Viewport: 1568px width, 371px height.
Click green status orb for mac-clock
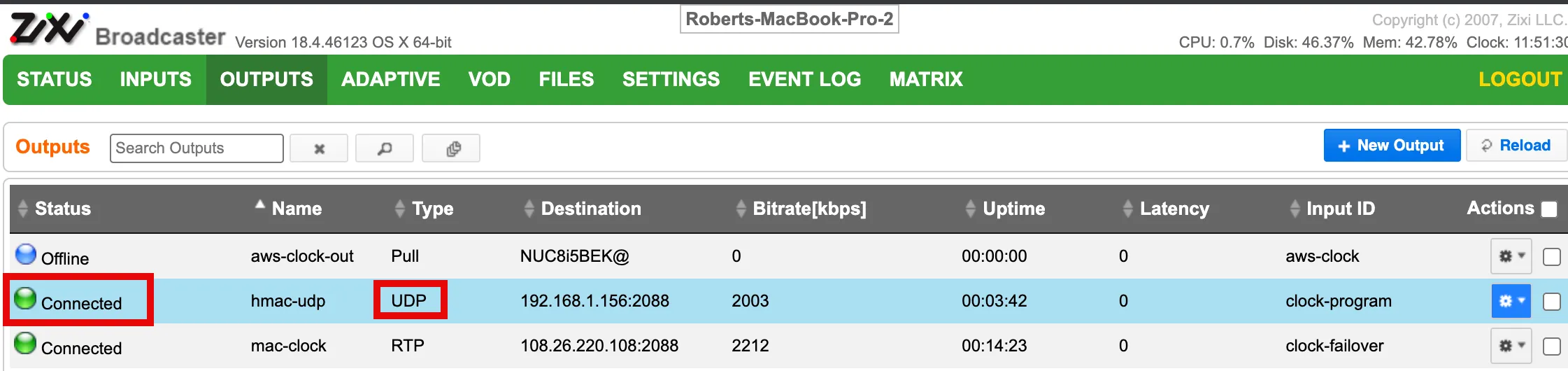coord(25,343)
